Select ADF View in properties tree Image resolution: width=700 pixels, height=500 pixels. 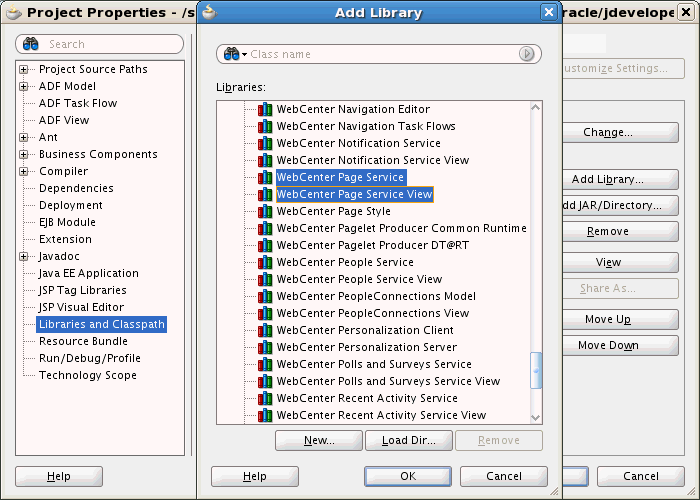point(64,120)
